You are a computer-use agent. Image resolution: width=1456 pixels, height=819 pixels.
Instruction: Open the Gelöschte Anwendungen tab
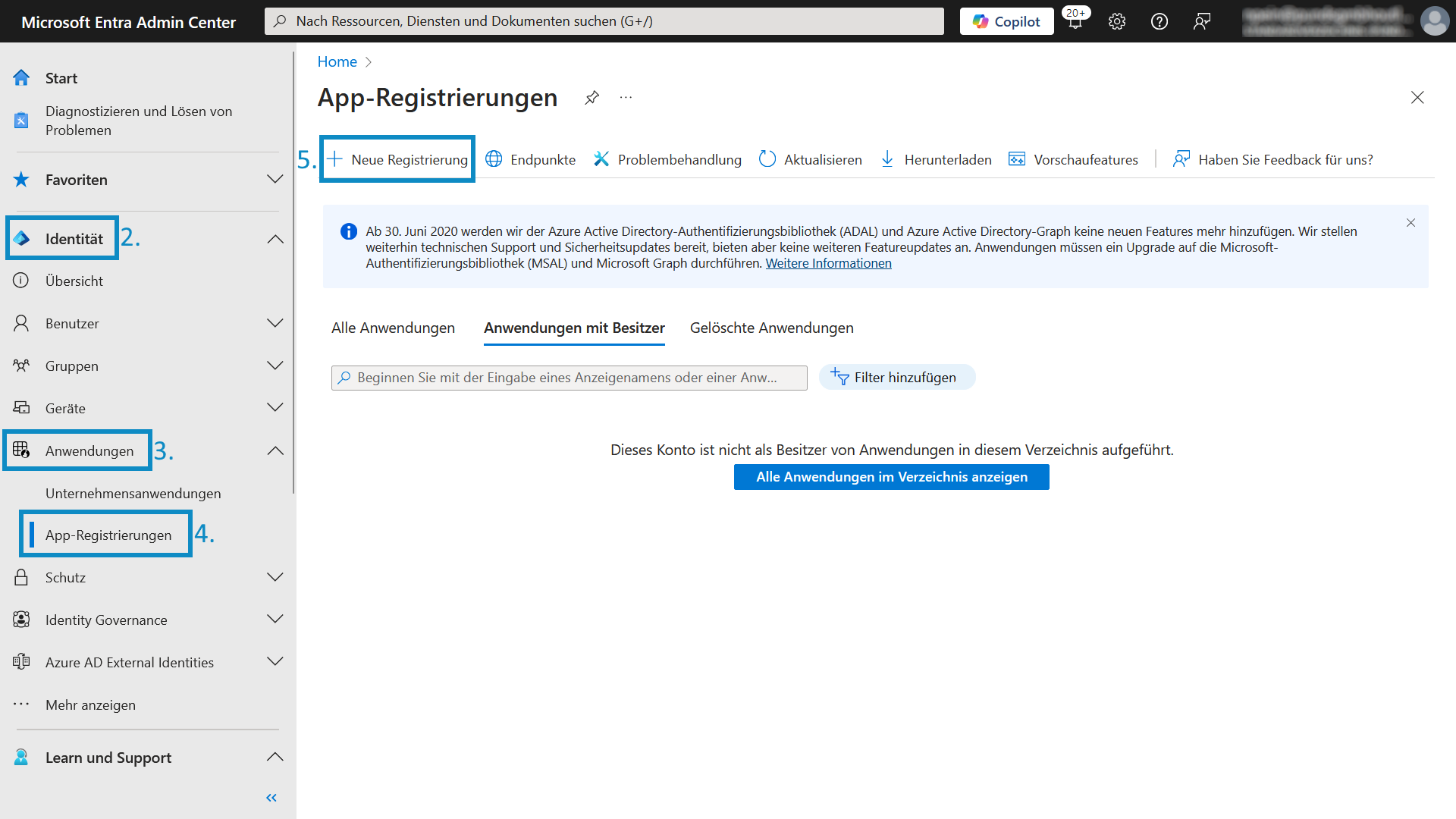pos(771,328)
